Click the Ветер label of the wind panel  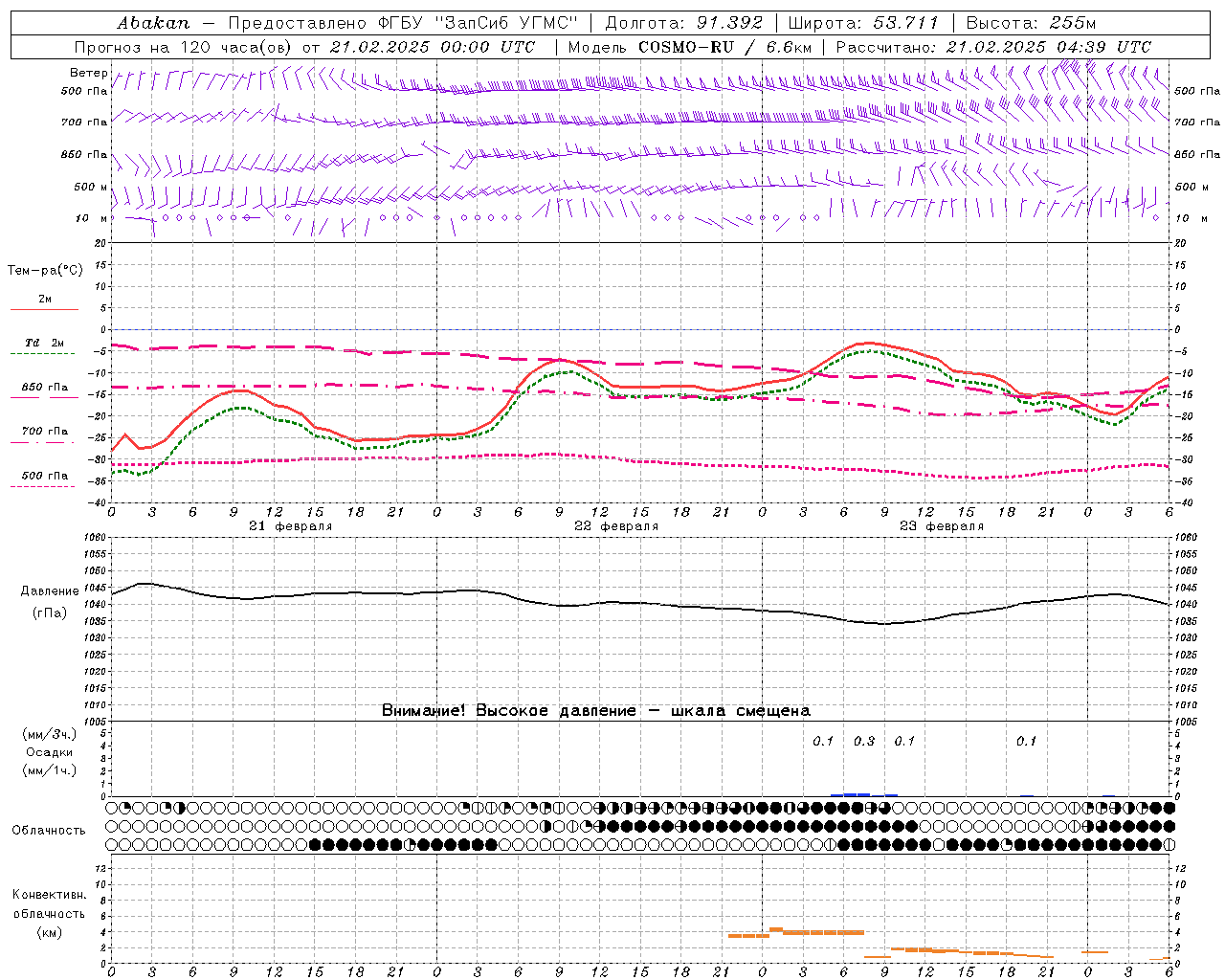[x=88, y=73]
